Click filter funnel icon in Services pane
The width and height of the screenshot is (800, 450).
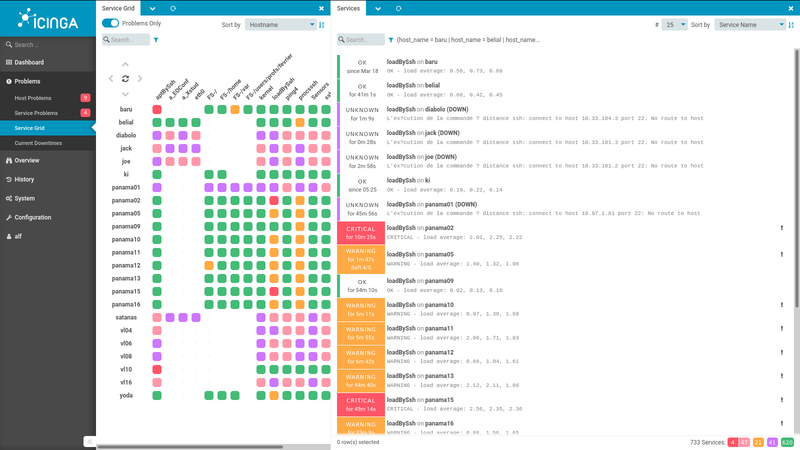[x=391, y=40]
